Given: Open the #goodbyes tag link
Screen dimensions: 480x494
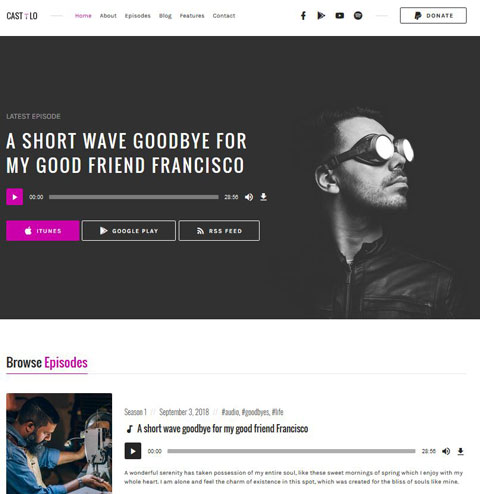Looking at the screenshot, I should point(255,412).
